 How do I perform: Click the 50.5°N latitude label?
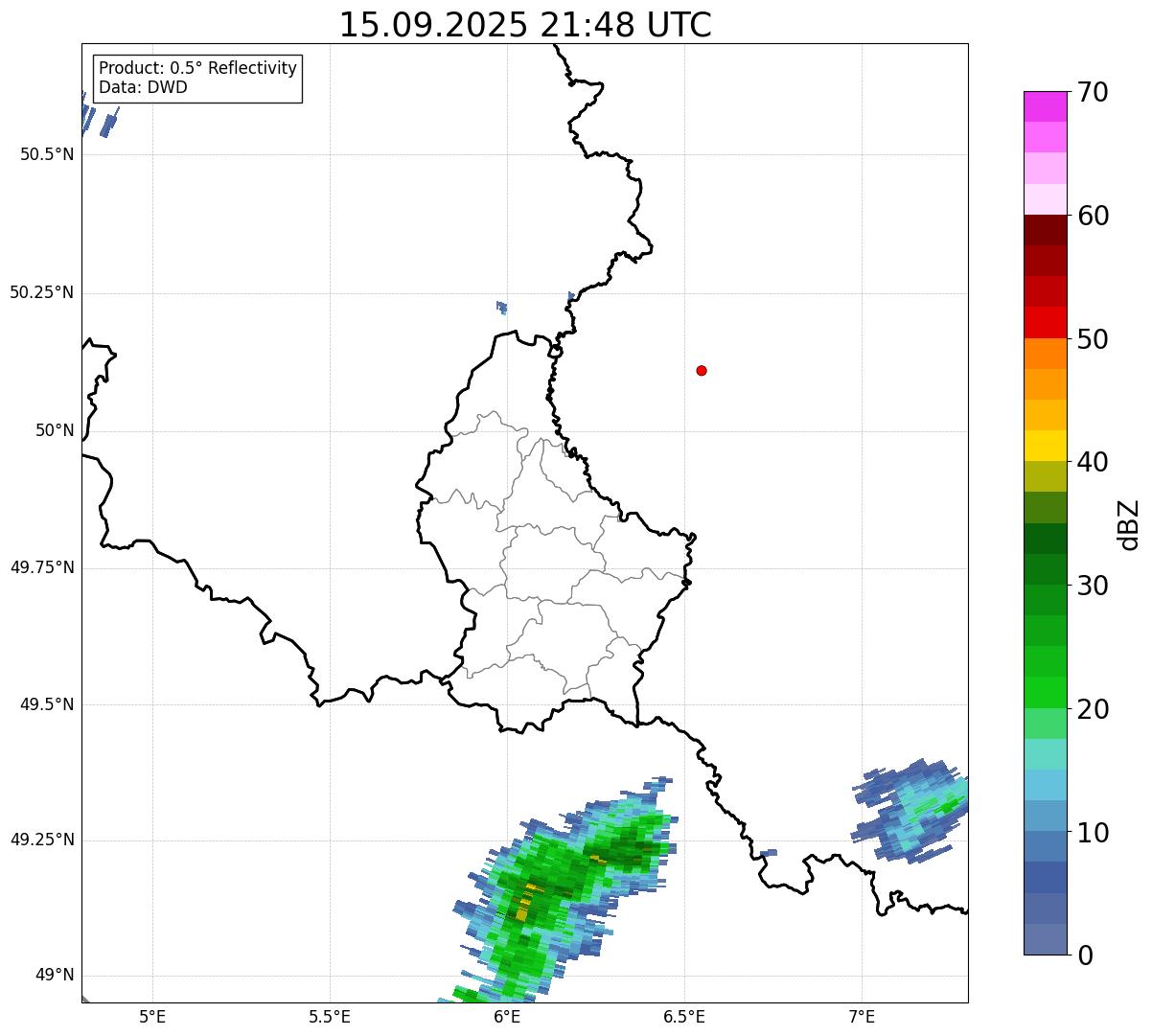tap(47, 154)
